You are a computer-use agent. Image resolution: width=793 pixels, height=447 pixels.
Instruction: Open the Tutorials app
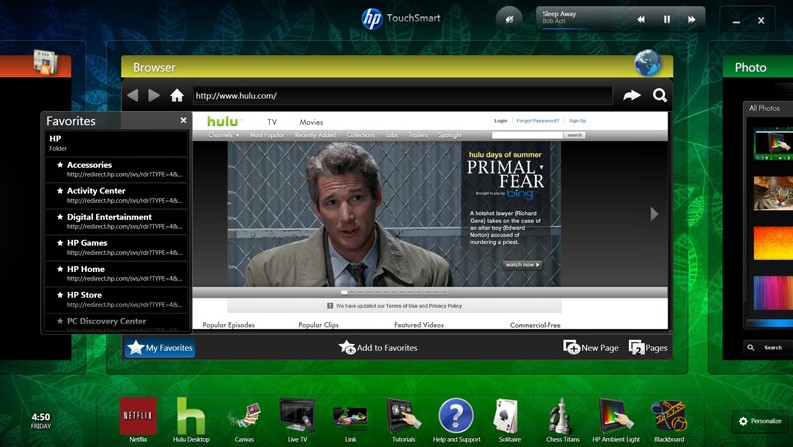[404, 420]
